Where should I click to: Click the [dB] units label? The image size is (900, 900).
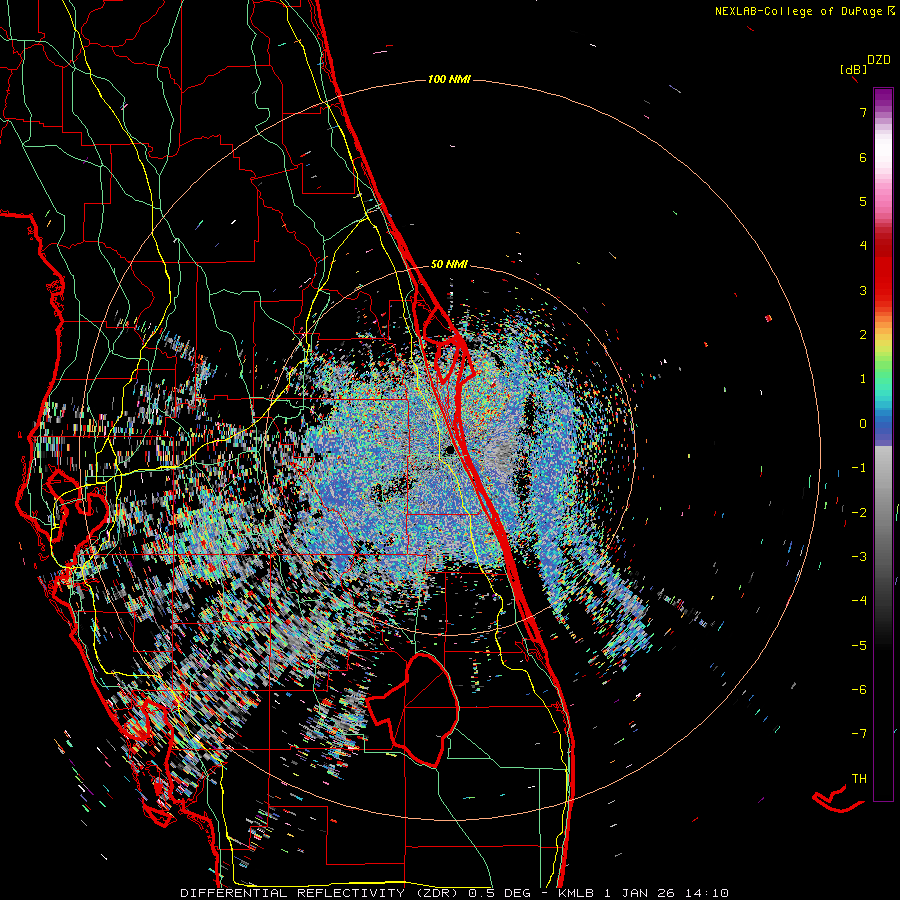tap(854, 69)
